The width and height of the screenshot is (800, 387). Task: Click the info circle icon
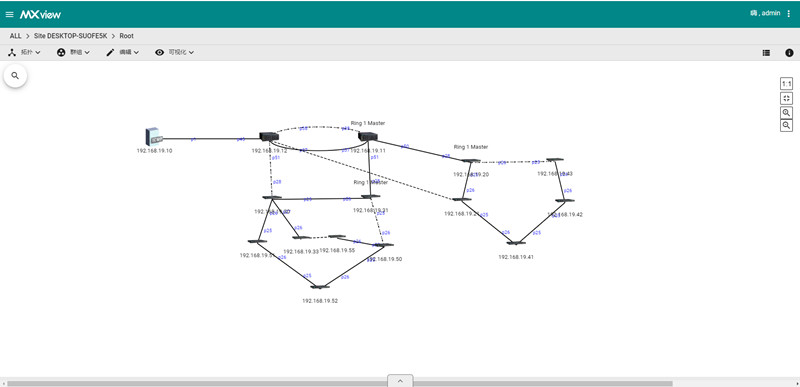coord(789,53)
